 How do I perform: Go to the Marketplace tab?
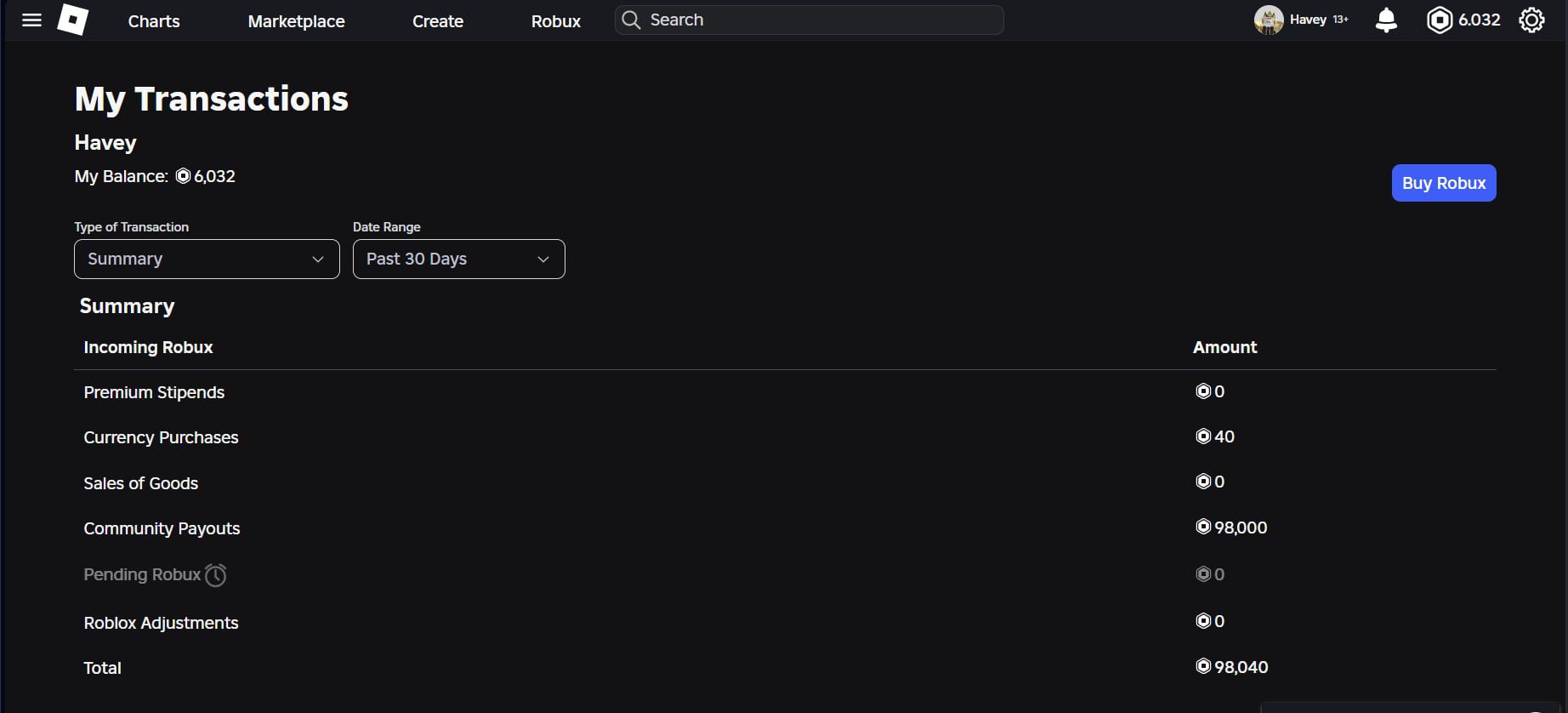click(x=296, y=21)
